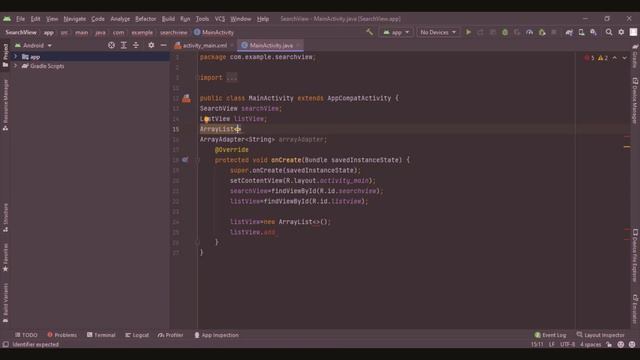Open the AVD Device Manager toolbar icon

(581, 32)
